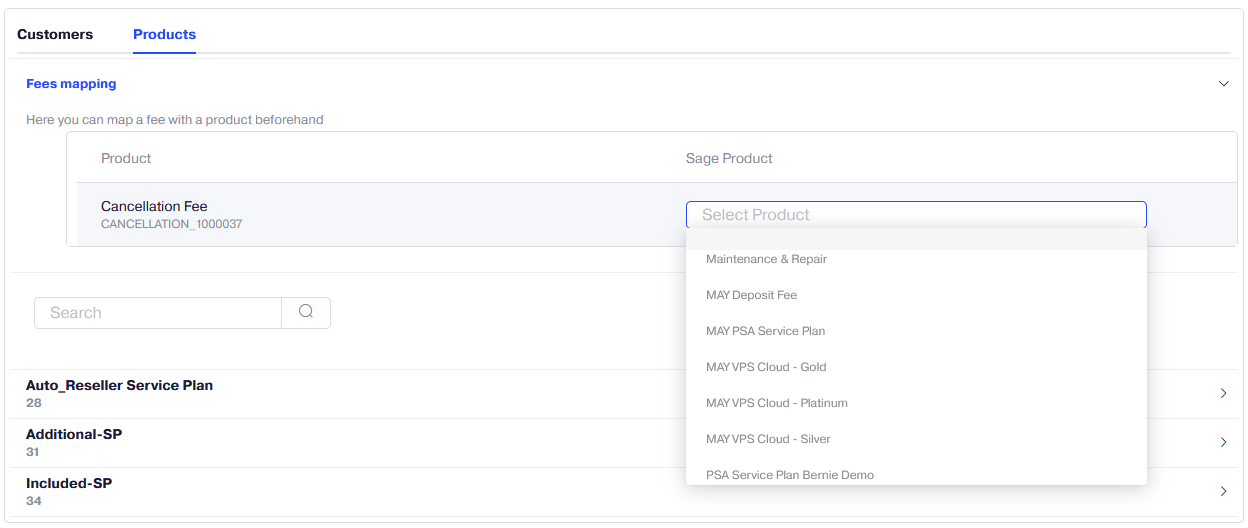Image resolution: width=1248 pixels, height=528 pixels.
Task: Click the Fees mapping heading link
Action: (71, 84)
